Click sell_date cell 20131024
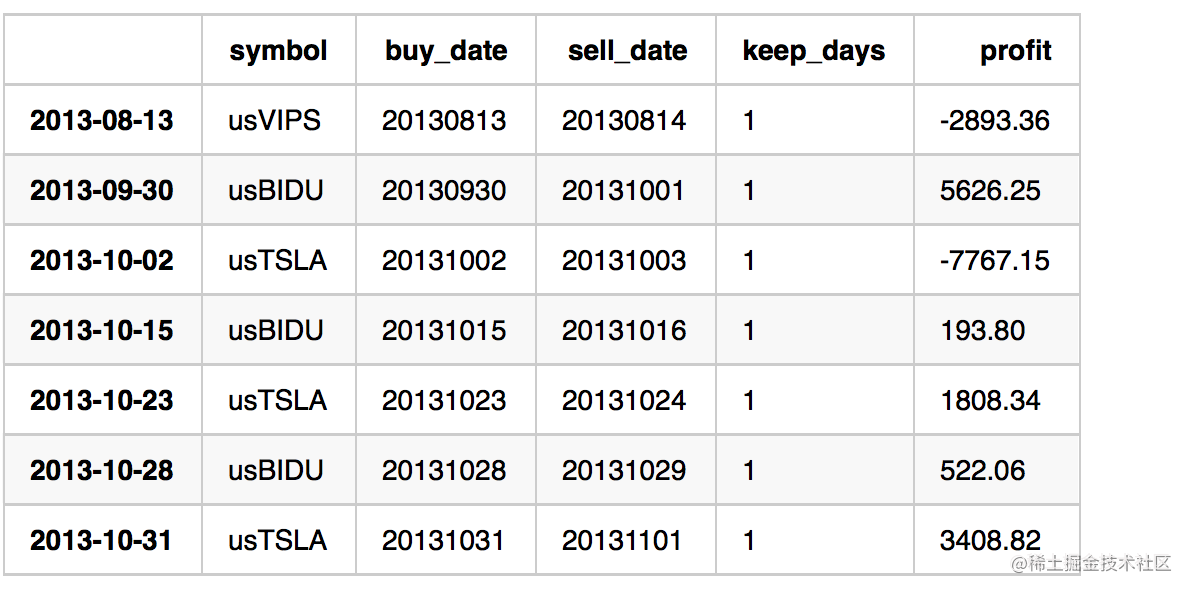This screenshot has height=592, width=1190. (x=624, y=401)
